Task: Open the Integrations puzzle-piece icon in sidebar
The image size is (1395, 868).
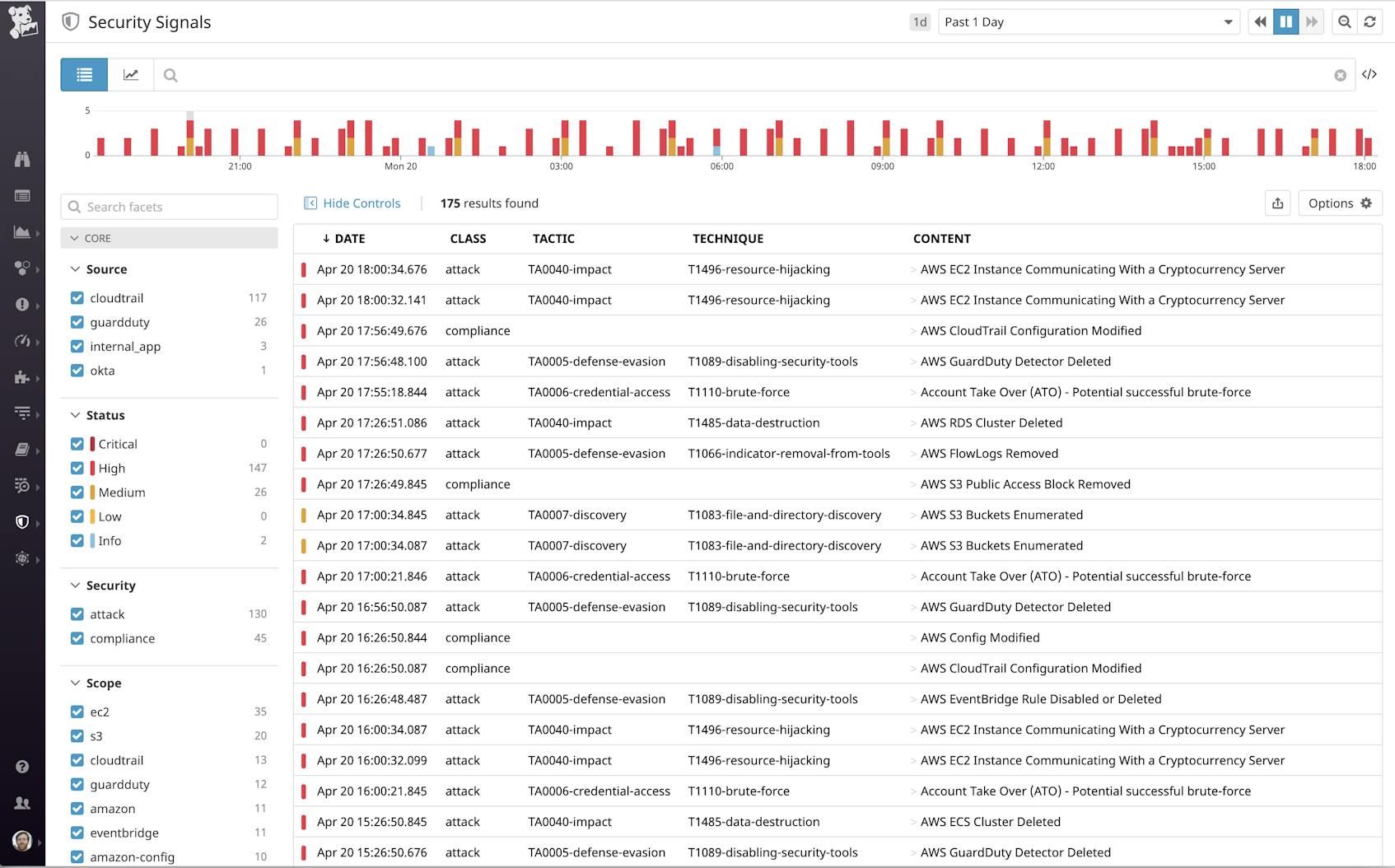Action: tap(22, 378)
